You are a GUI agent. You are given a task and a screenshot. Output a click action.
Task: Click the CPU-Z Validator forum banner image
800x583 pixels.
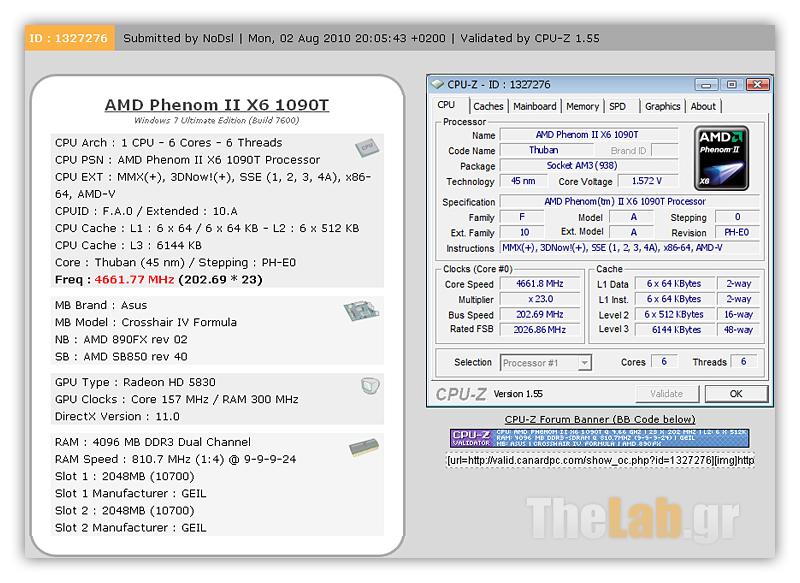(599, 438)
